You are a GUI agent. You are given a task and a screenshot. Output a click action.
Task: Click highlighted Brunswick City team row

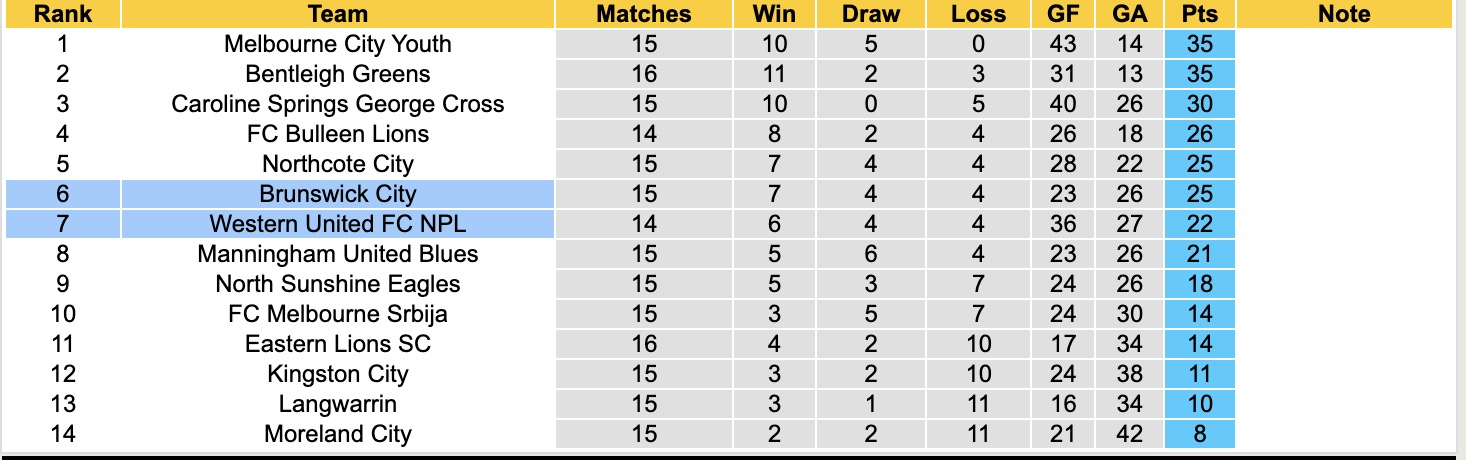[338, 194]
